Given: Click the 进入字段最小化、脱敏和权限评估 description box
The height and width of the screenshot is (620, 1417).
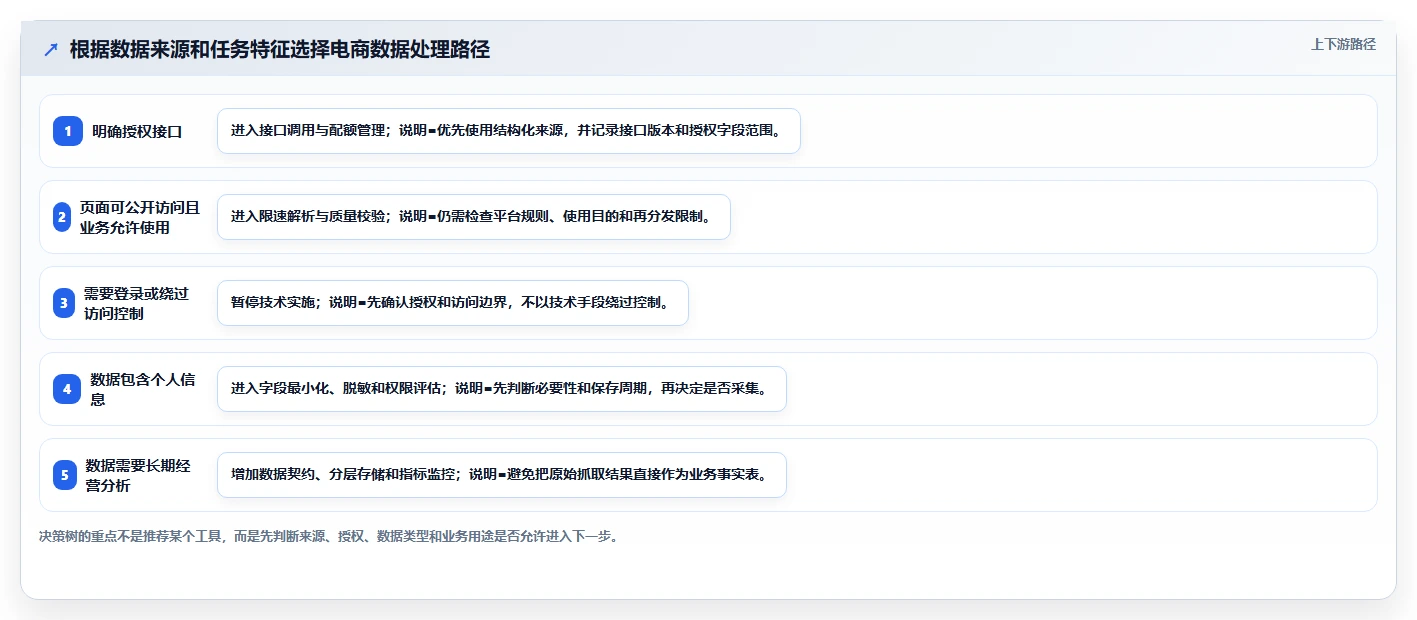Looking at the screenshot, I should [502, 389].
